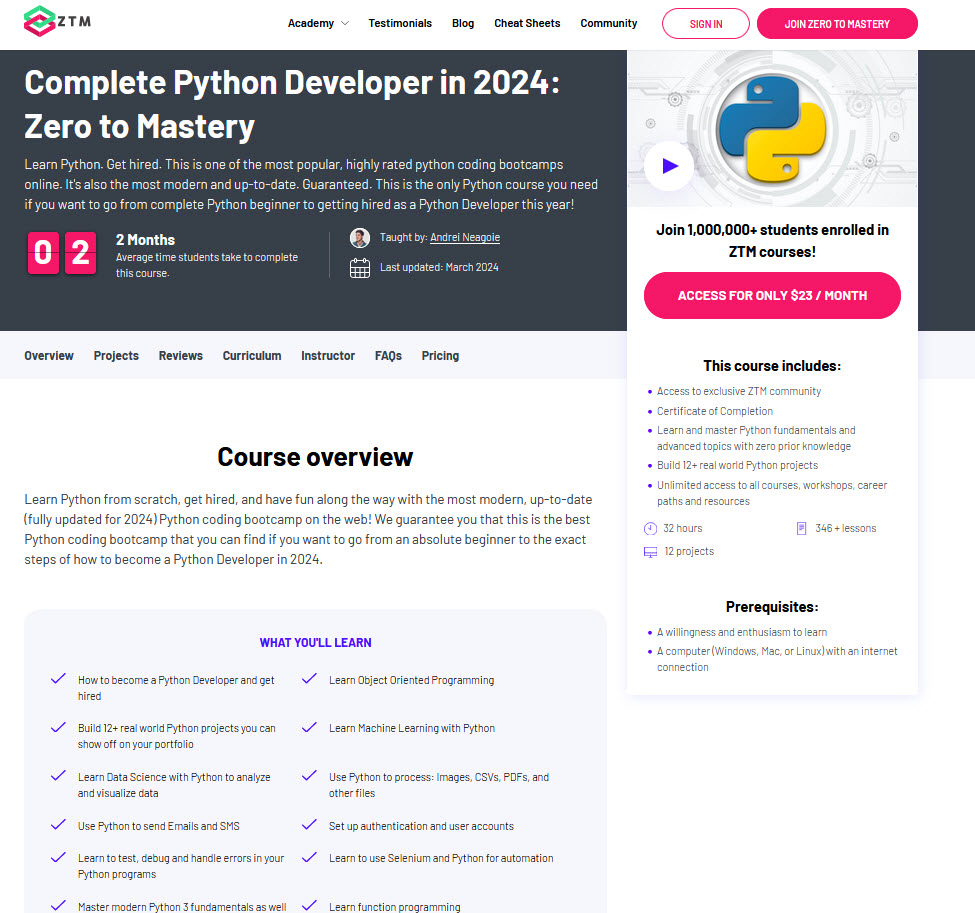Click the Python logo thumbnail image
Viewport: 975px width, 913px height.
[x=772, y=129]
